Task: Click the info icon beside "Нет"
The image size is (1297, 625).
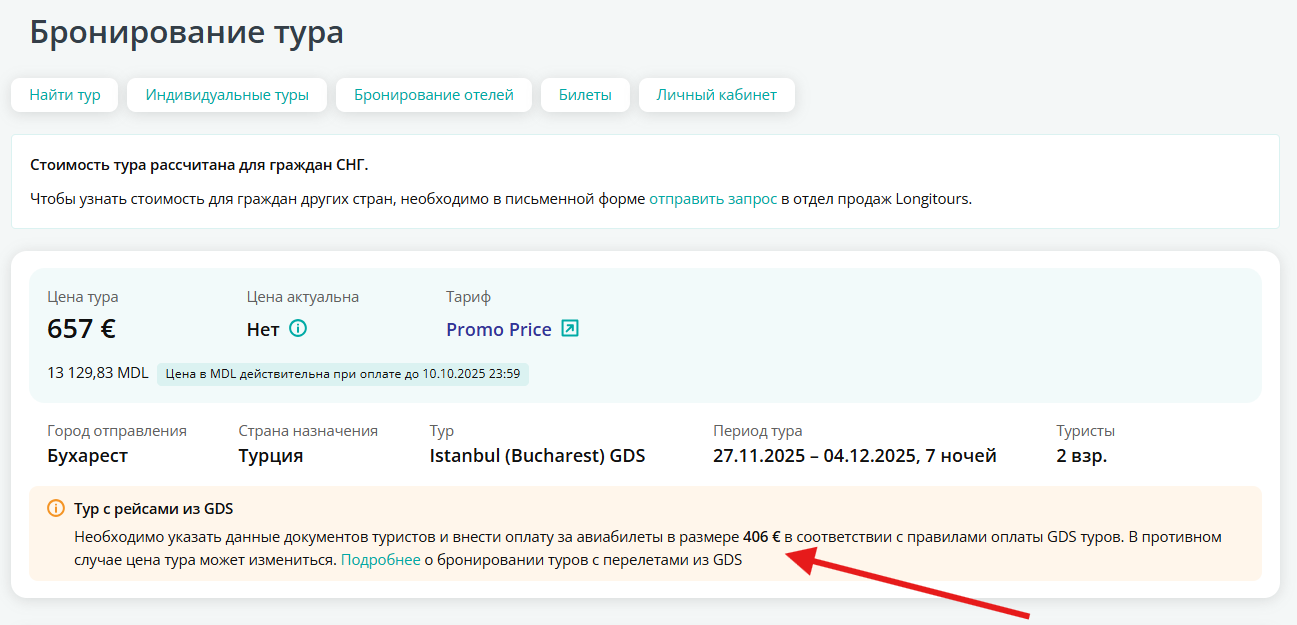Action: pos(298,328)
